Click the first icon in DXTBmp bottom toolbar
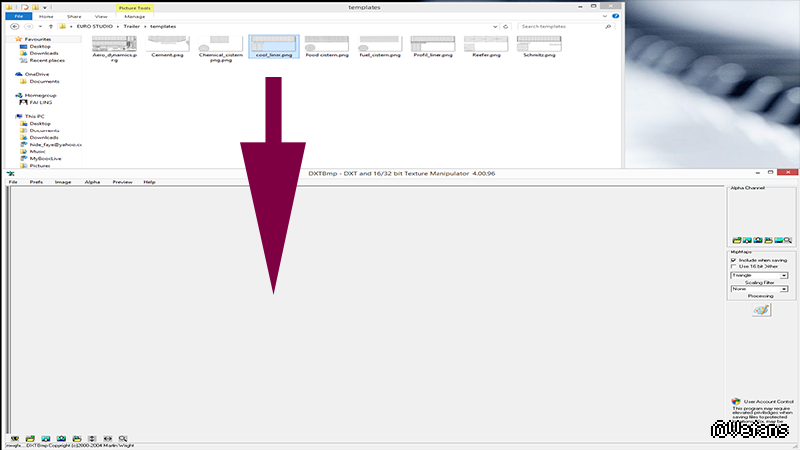The height and width of the screenshot is (450, 800). click(x=15, y=438)
